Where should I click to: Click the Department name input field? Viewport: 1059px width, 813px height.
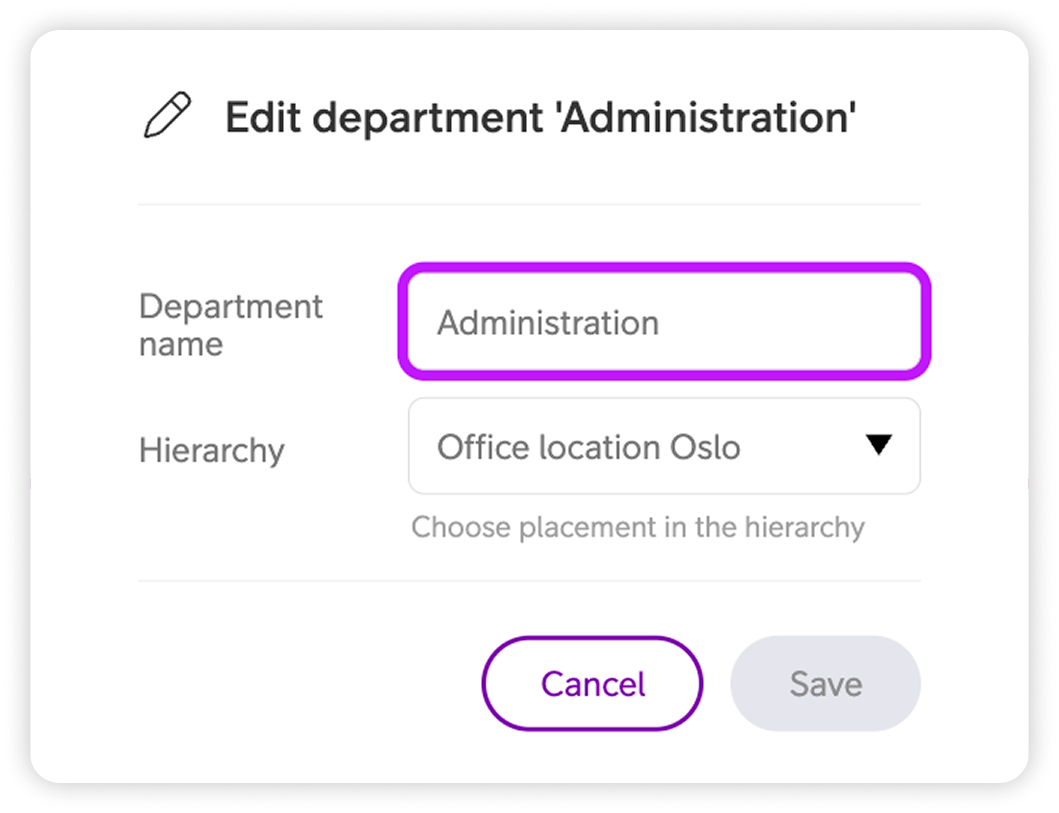click(664, 323)
